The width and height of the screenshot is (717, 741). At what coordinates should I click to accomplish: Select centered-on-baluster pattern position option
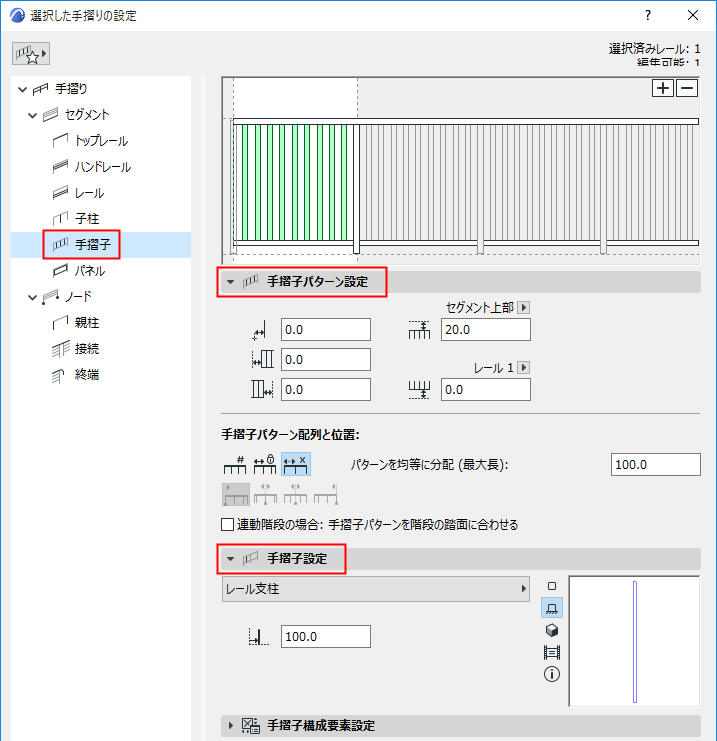[295, 494]
